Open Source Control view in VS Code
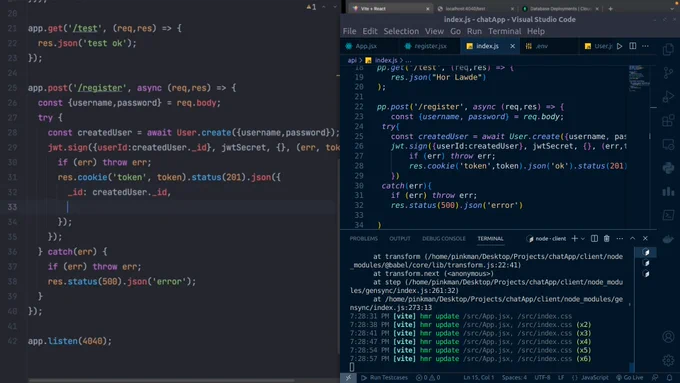 [668, 73]
